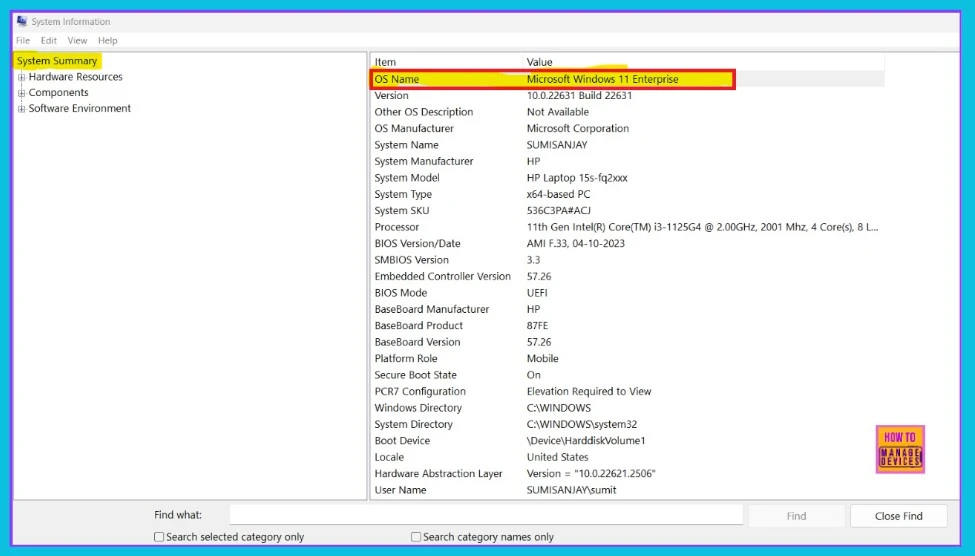Image resolution: width=975 pixels, height=556 pixels.
Task: Select System Summary in the tree
Action: point(57,61)
